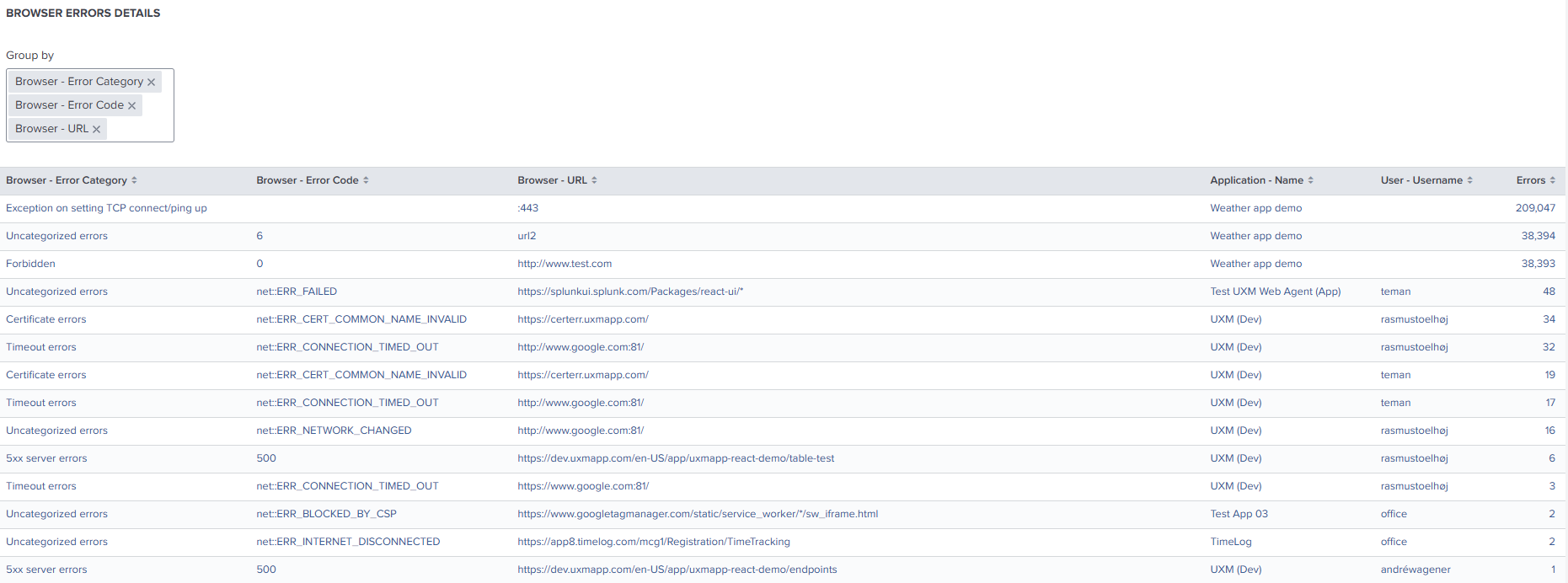Screen dimensions: 1568x583
Task: Click the TimeLog application name
Action: [1230, 542]
